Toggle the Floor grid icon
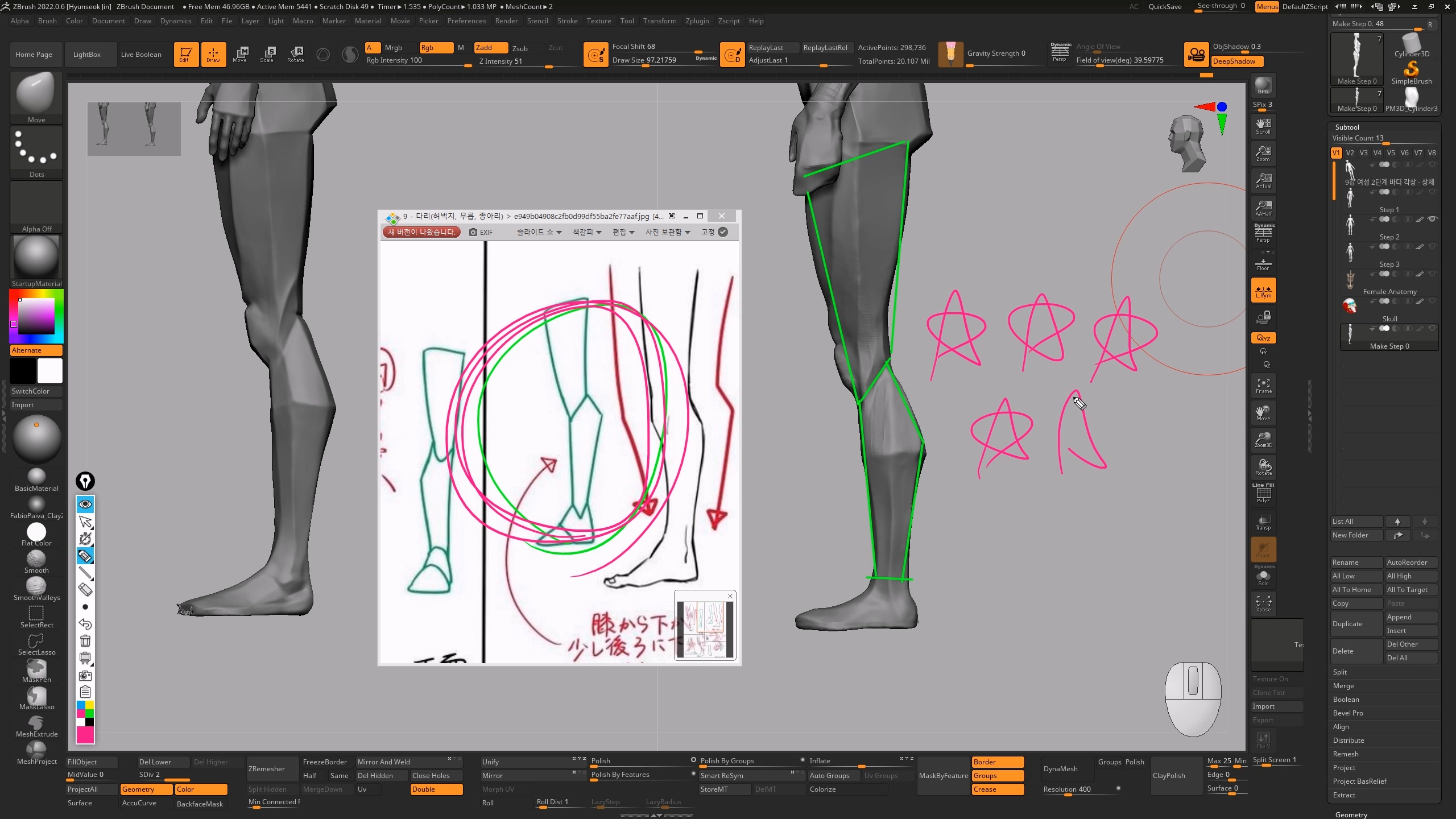The width and height of the screenshot is (1456, 819). tap(1263, 263)
